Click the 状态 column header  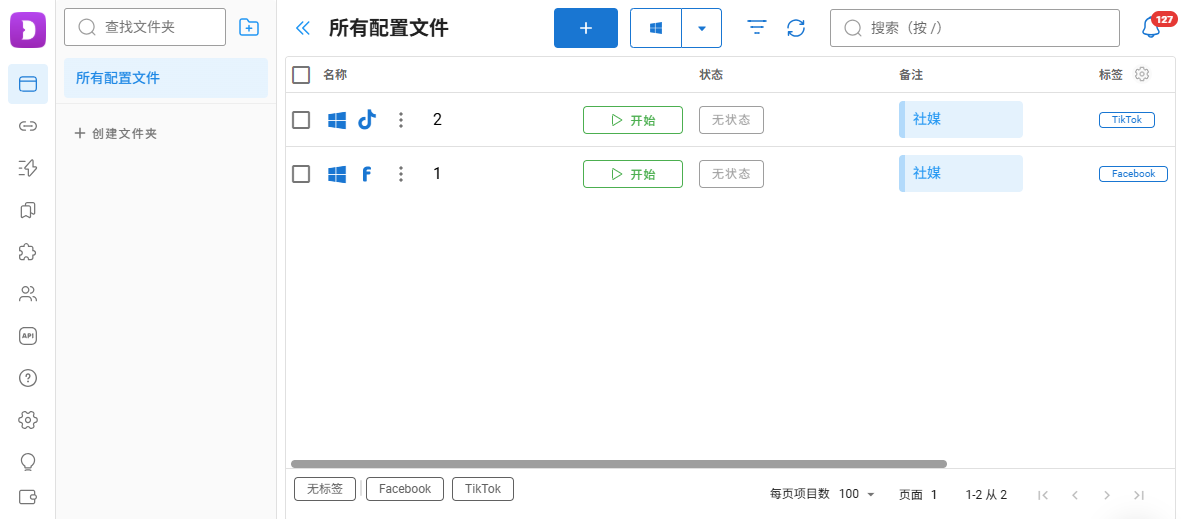pos(711,75)
